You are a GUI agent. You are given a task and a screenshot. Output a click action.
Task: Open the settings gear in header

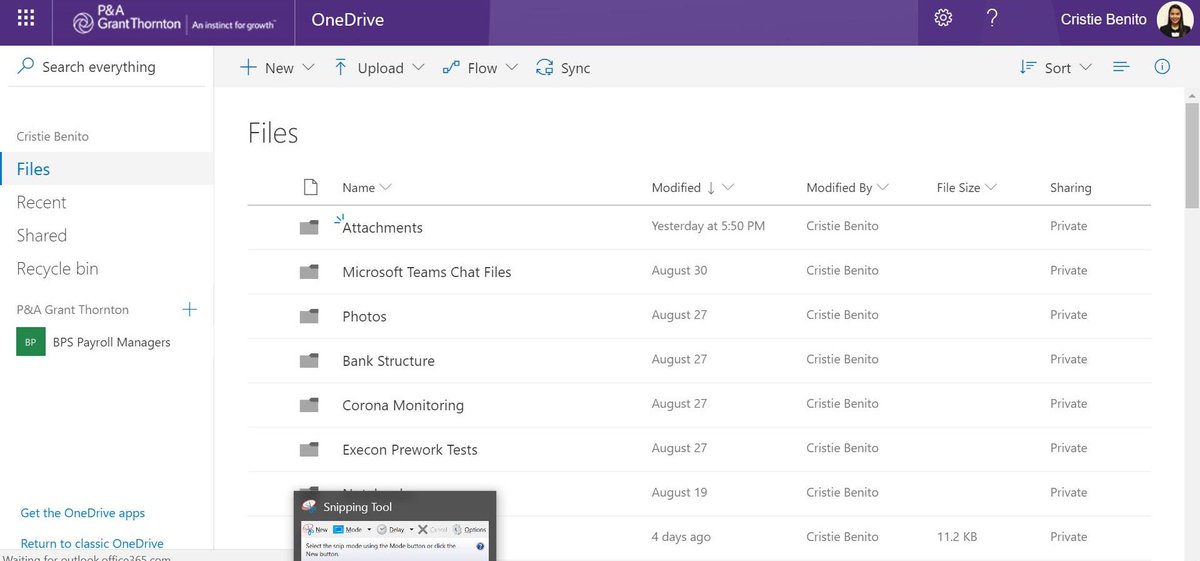tap(943, 18)
